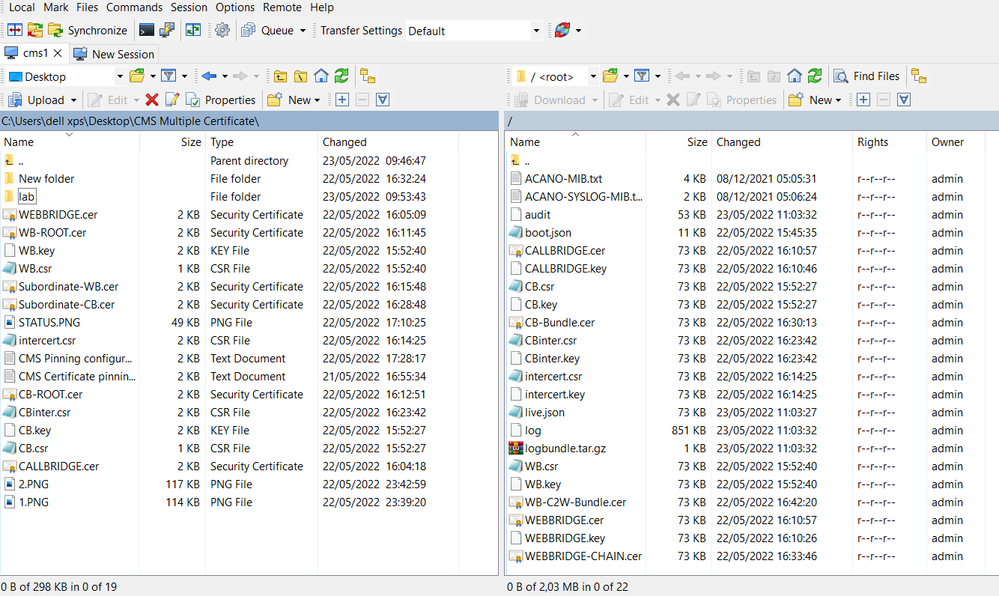Open the Local menu
Screen dimensions: 999x596
[x=22, y=8]
